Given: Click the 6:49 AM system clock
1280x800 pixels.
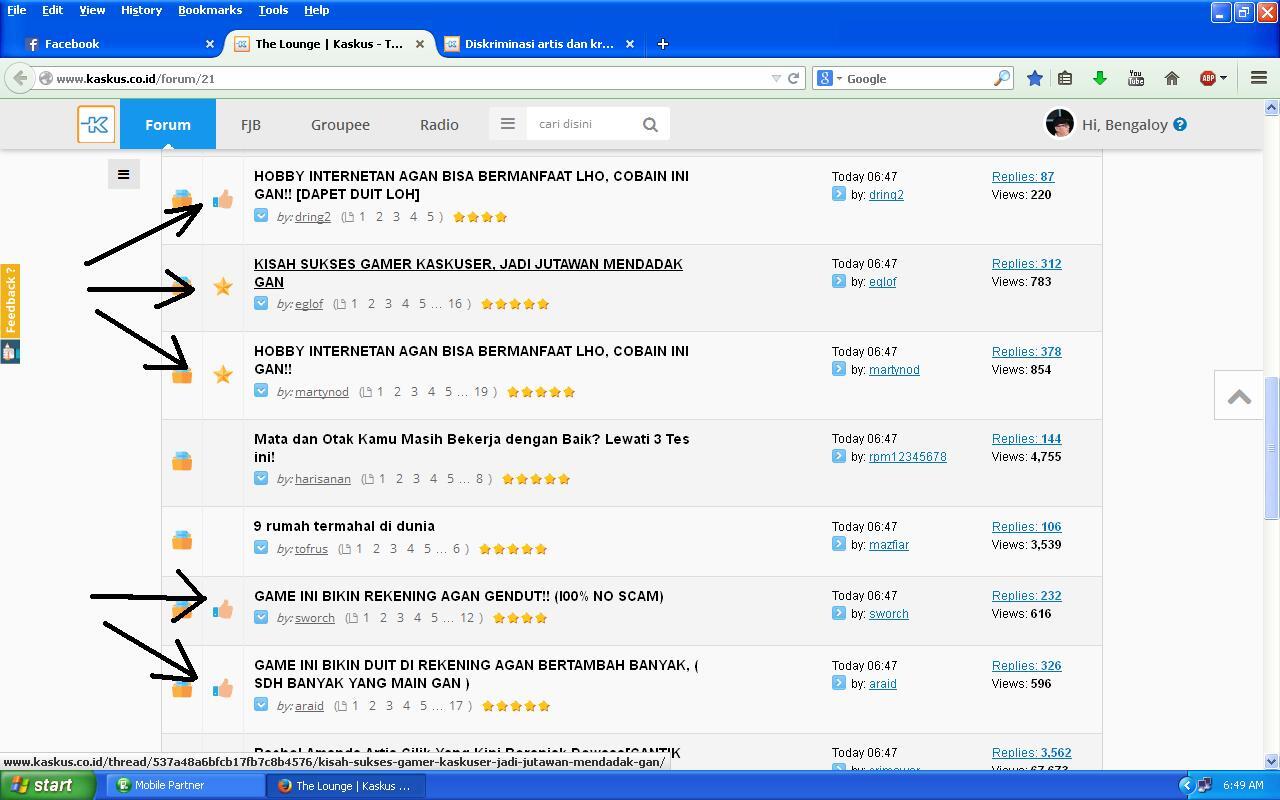Looking at the screenshot, I should pos(1243,785).
